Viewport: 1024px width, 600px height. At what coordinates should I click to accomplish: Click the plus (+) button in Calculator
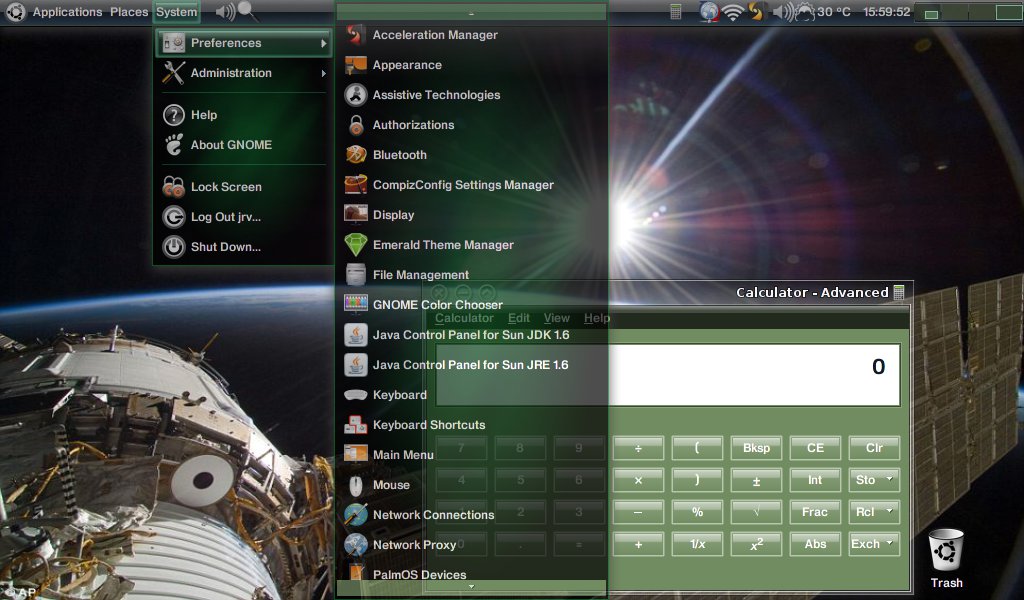[x=638, y=544]
